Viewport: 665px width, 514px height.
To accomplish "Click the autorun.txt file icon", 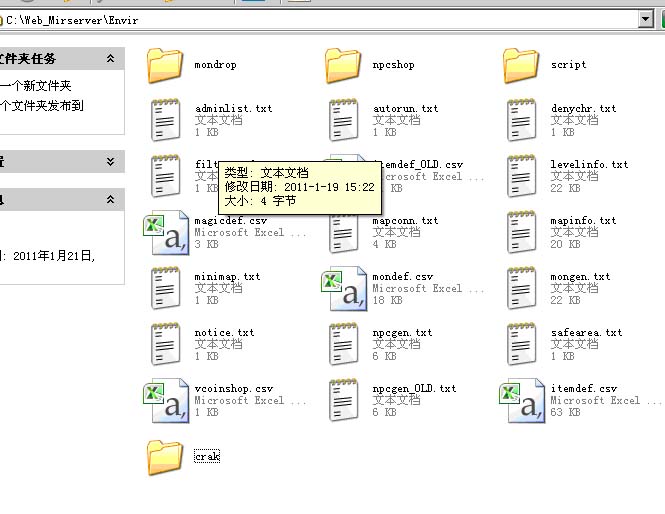I will [x=344, y=120].
